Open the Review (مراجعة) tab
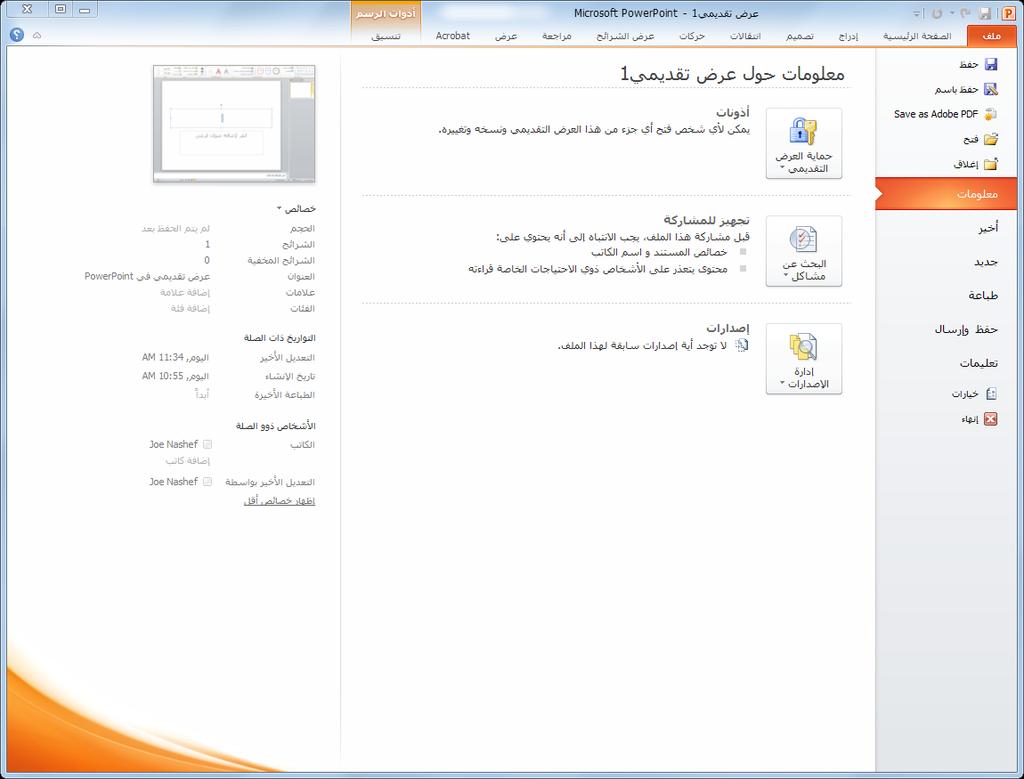Image resolution: width=1024 pixels, height=779 pixels. (556, 35)
